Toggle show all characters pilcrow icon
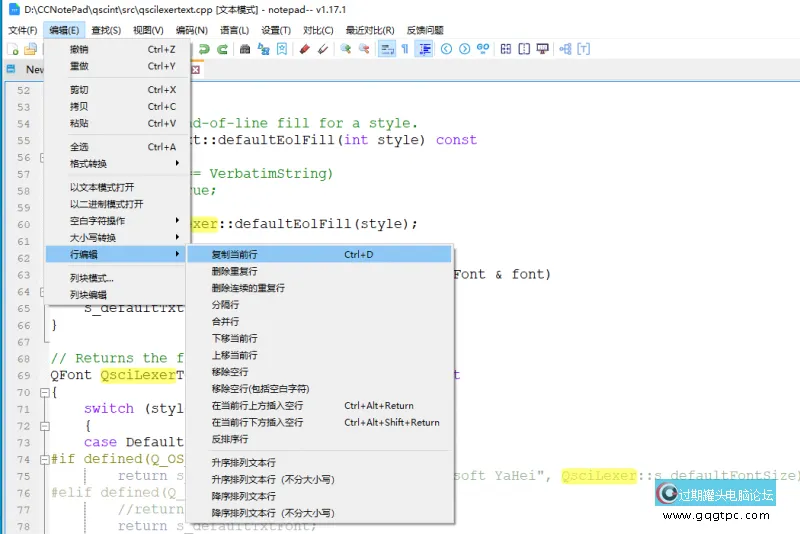Screen dimensions: 800x534 point(405,49)
